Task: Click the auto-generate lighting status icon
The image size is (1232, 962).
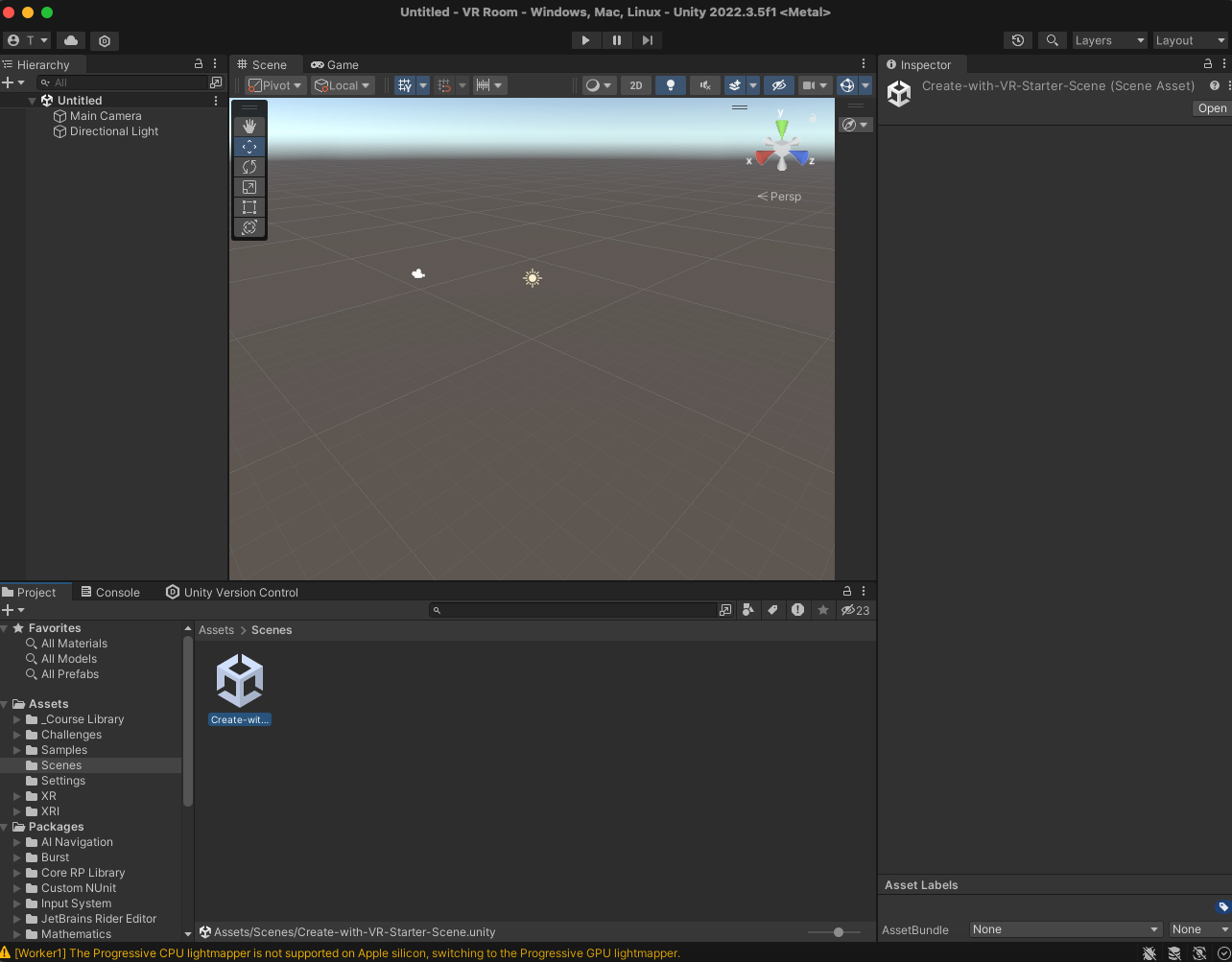Action: 1198,952
